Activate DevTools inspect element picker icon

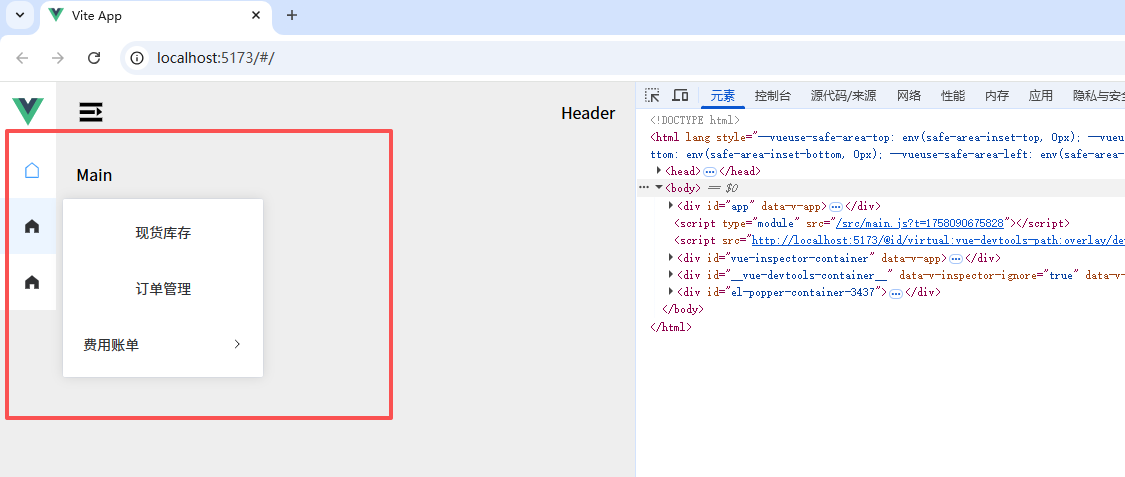tap(651, 95)
